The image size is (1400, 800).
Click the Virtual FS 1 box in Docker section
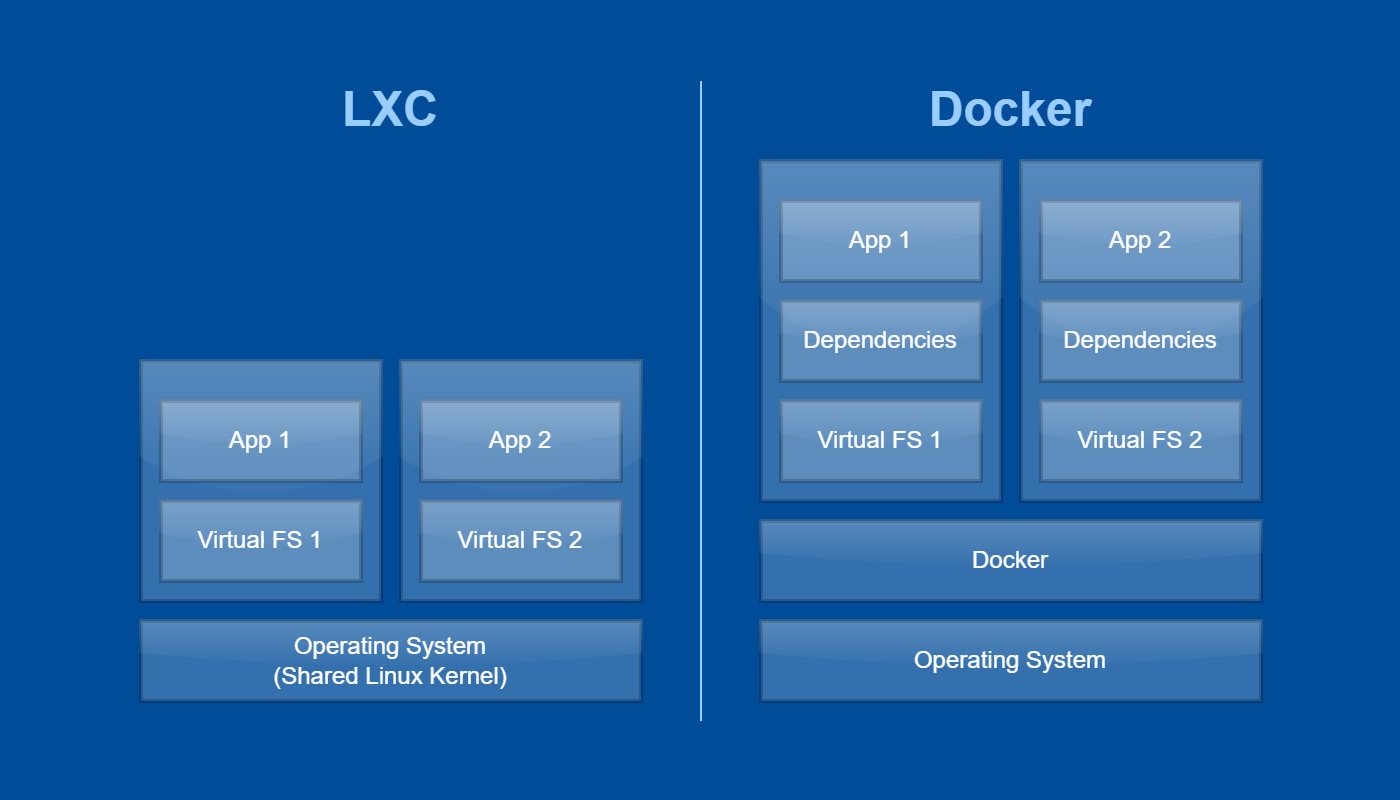(x=880, y=440)
